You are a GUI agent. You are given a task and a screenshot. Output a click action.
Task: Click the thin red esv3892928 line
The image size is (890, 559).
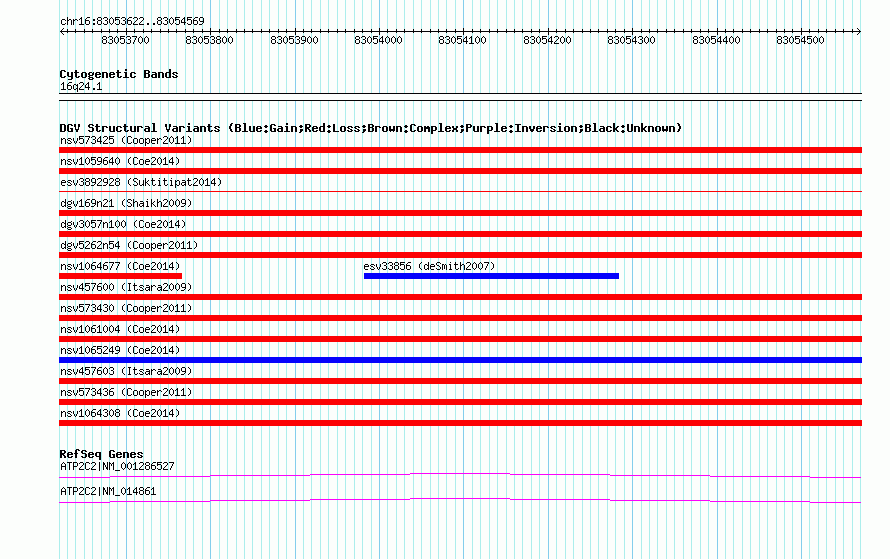pyautogui.click(x=460, y=192)
